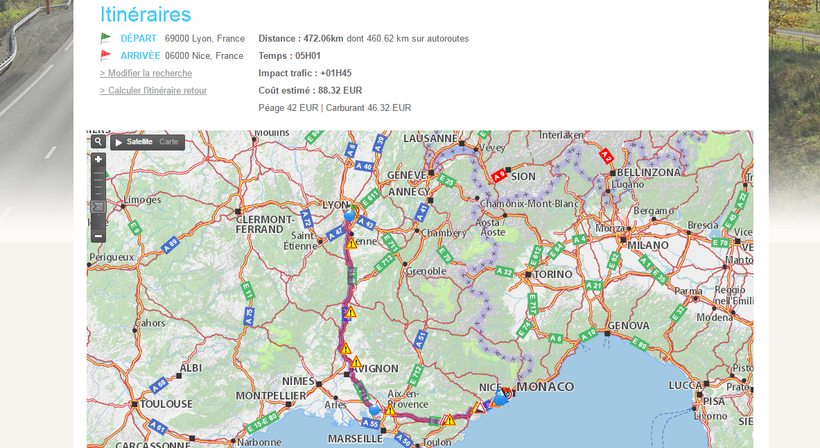Click the address 06000 Nice, France

click(x=204, y=55)
